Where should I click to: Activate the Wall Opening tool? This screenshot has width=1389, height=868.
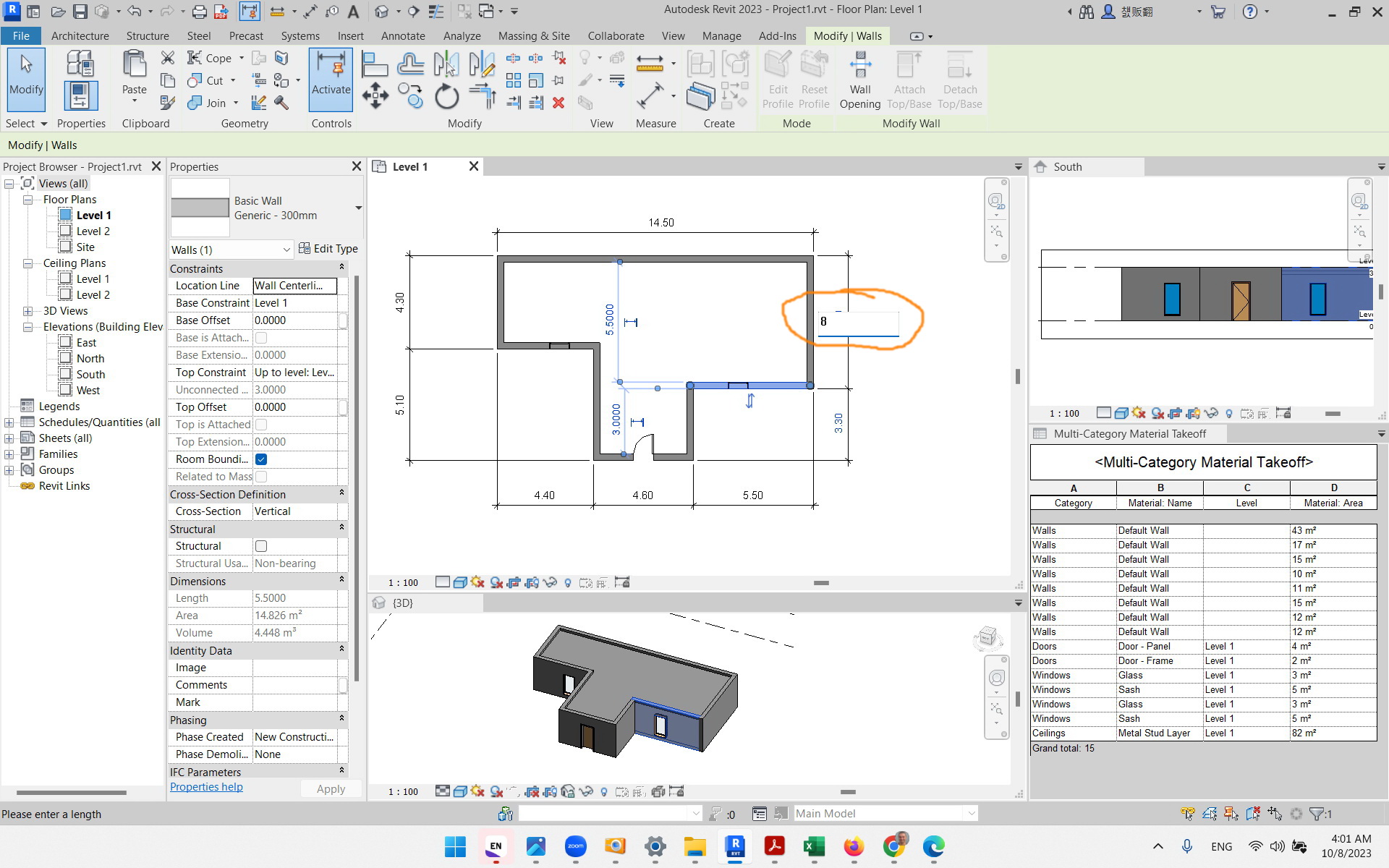860,78
